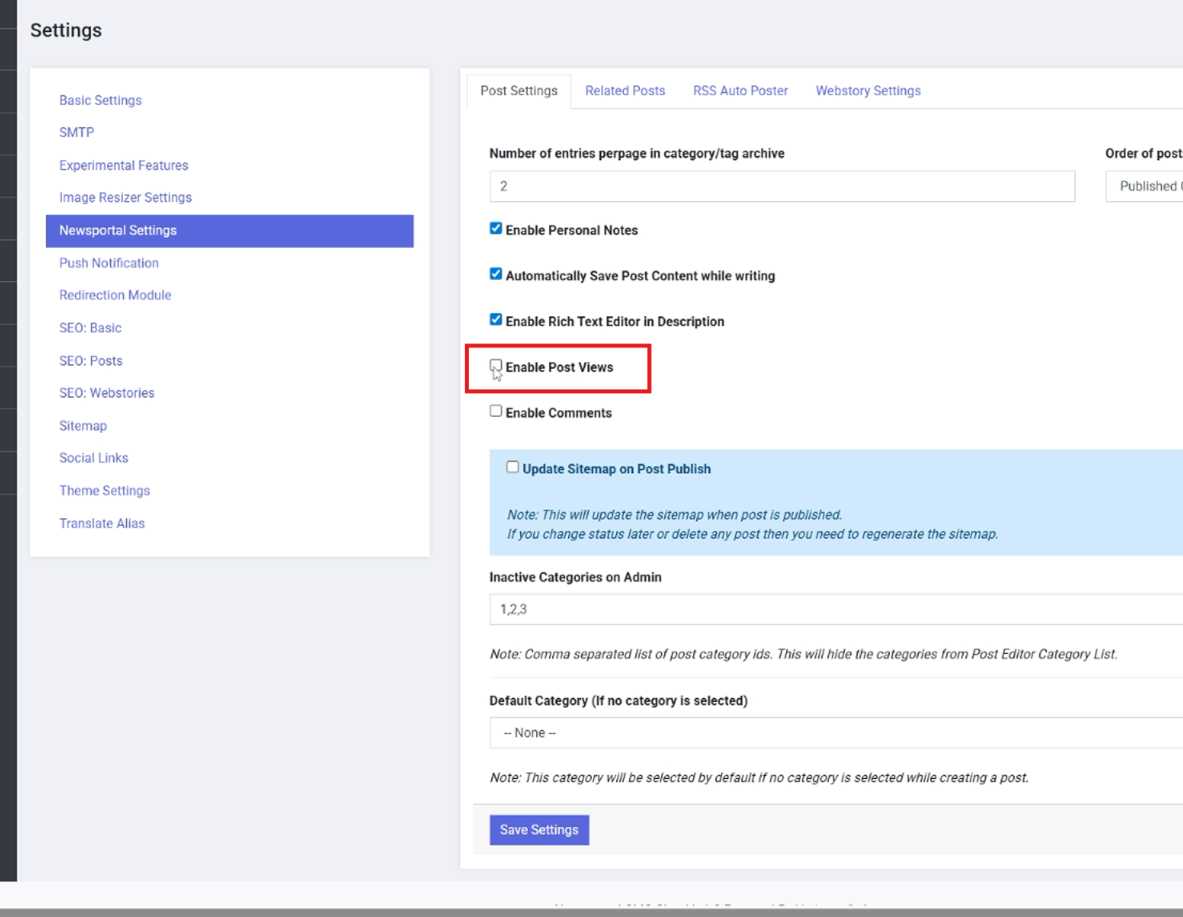1183x917 pixels.
Task: Select the Sitemap settings link
Action: click(x=83, y=426)
